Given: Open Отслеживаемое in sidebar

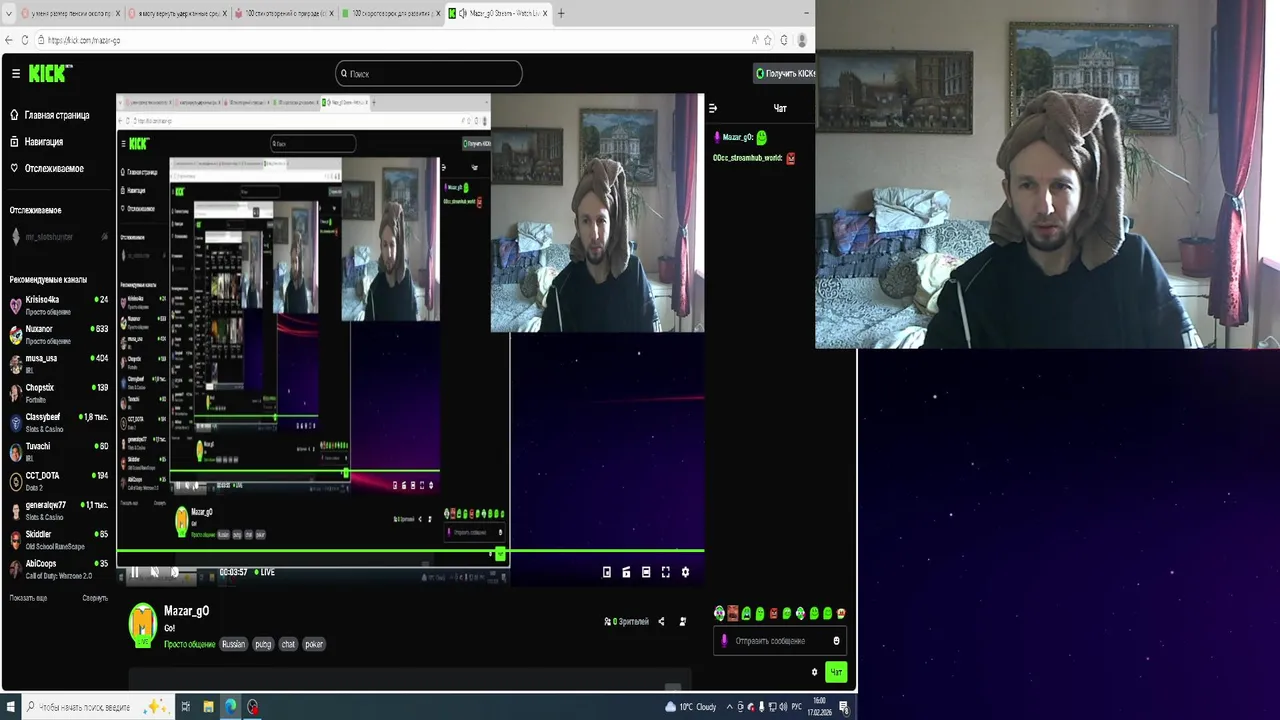Looking at the screenshot, I should (47, 168).
